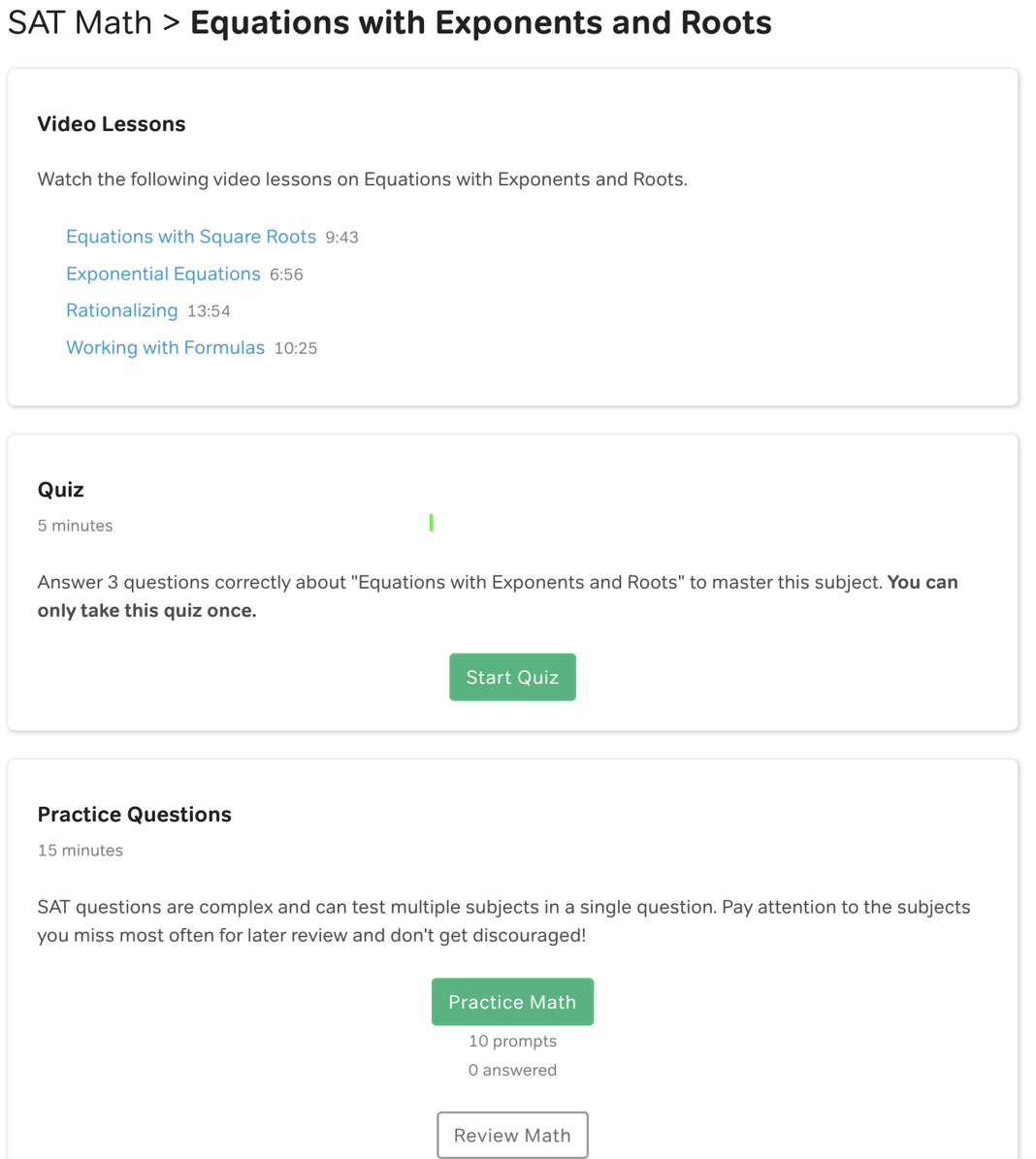Click the "5 minutes" duration label
The width and height of the screenshot is (1036, 1159).
tap(75, 525)
